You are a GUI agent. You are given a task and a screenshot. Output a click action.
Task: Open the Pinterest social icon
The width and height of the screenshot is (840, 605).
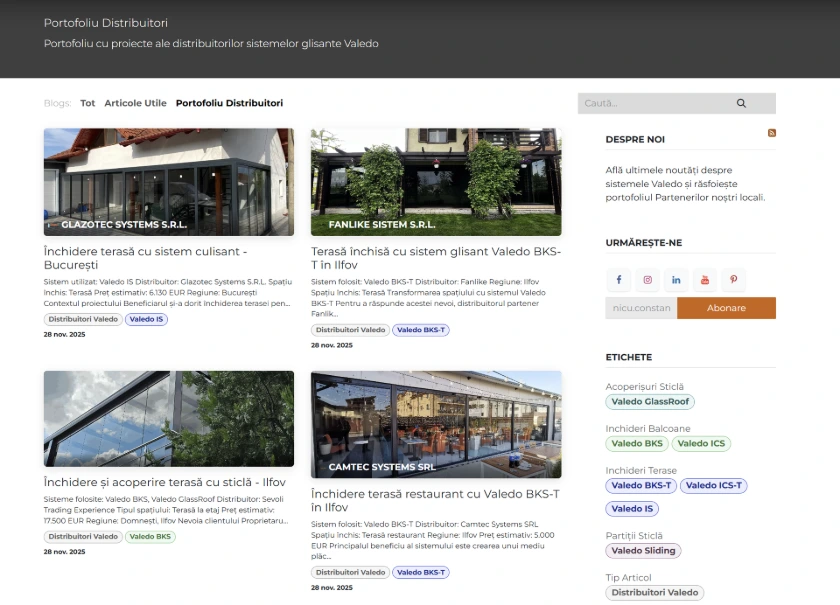point(733,280)
